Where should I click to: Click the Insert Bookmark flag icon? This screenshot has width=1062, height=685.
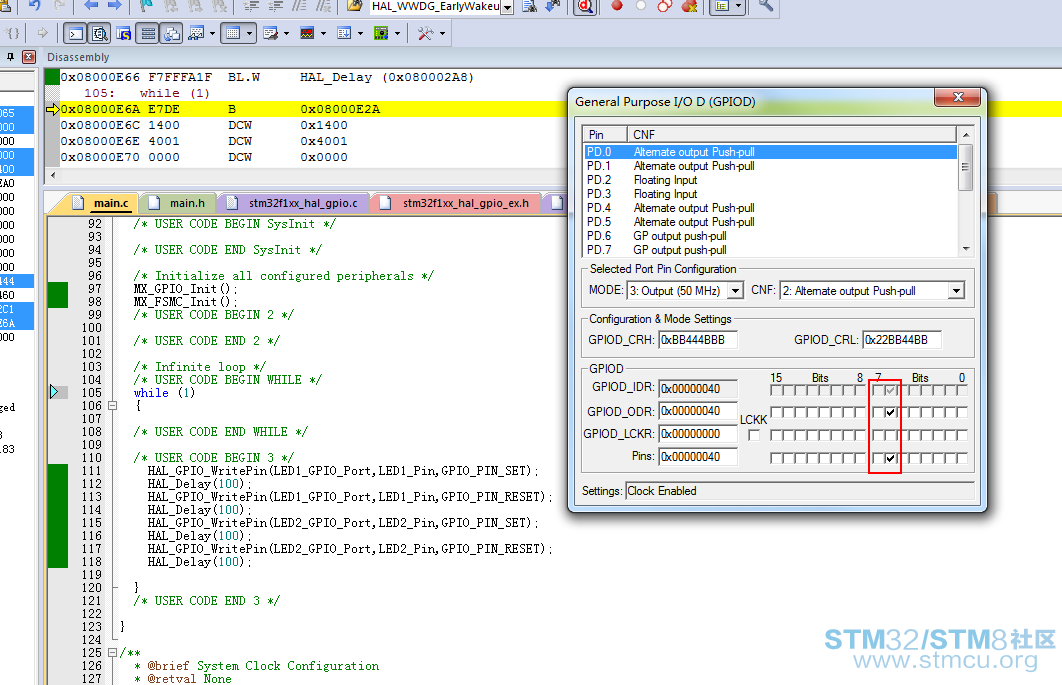(x=146, y=5)
